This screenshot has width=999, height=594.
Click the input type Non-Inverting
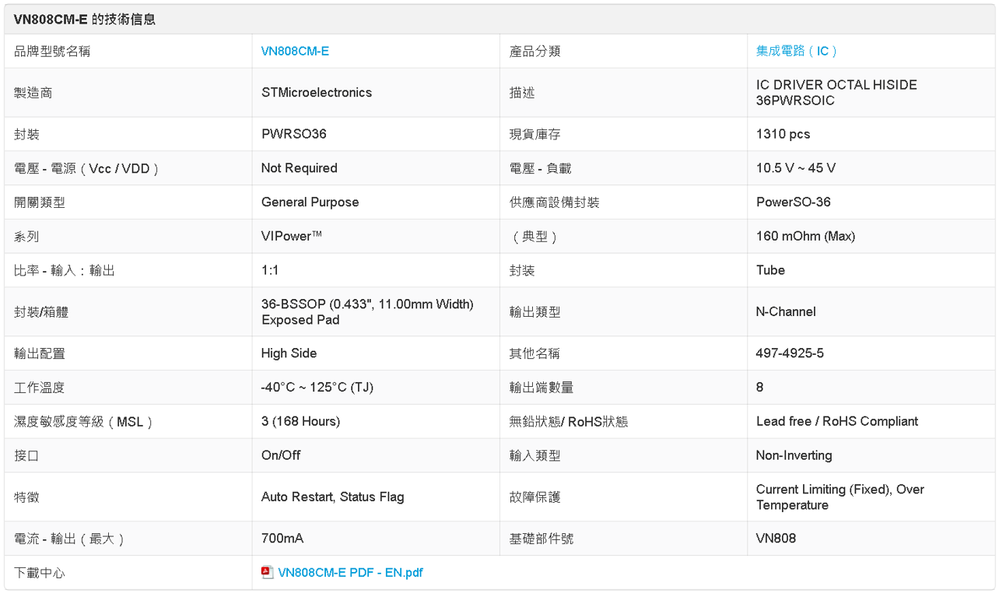pyautogui.click(x=794, y=455)
